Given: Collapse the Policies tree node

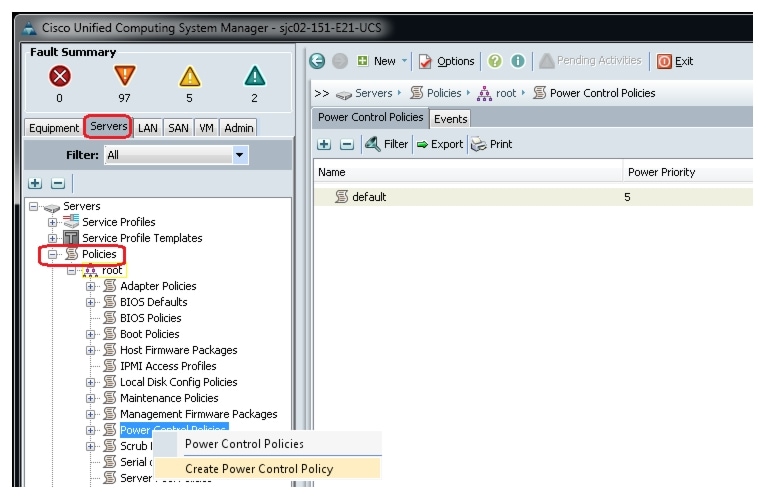Looking at the screenshot, I should (52, 254).
